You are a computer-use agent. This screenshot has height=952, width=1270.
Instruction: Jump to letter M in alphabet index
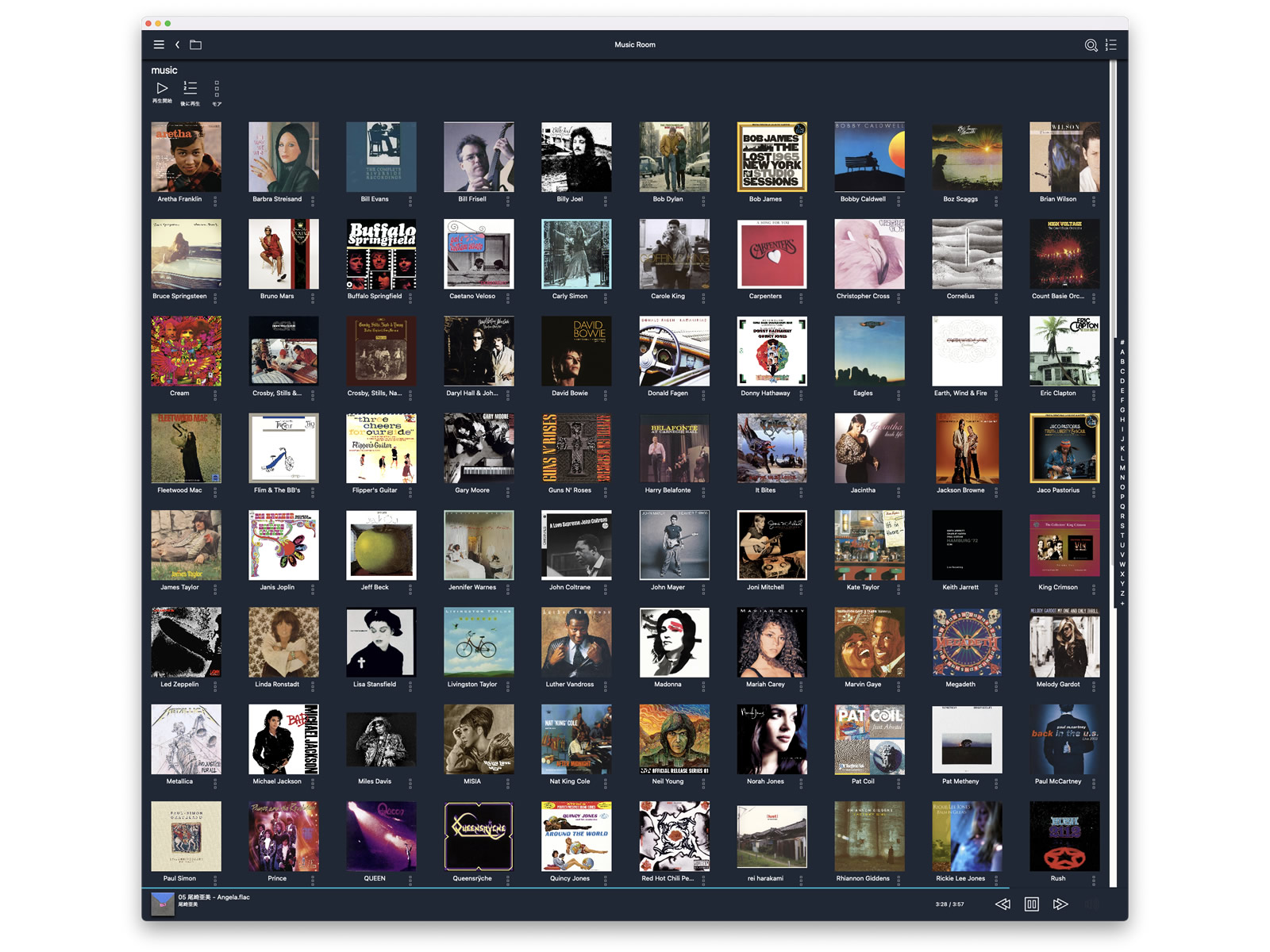click(x=1122, y=468)
